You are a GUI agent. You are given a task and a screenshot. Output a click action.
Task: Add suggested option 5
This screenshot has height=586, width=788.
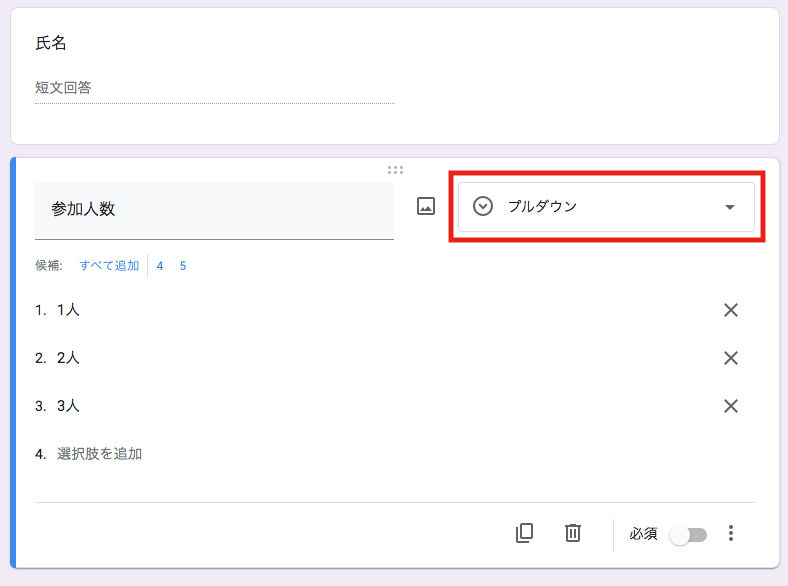tap(183, 266)
